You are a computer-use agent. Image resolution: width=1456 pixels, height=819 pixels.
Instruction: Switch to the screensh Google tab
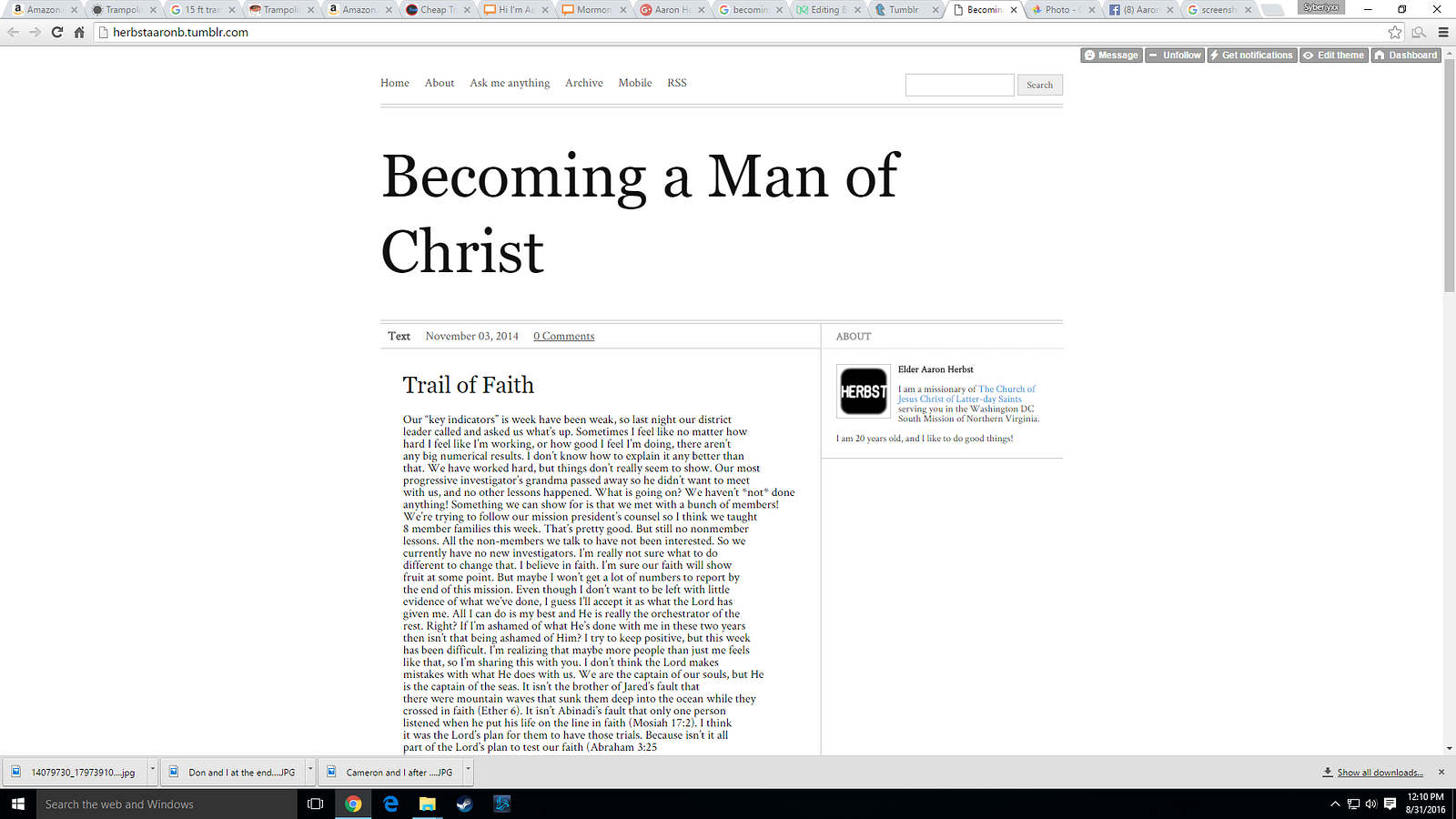pos(1218,10)
